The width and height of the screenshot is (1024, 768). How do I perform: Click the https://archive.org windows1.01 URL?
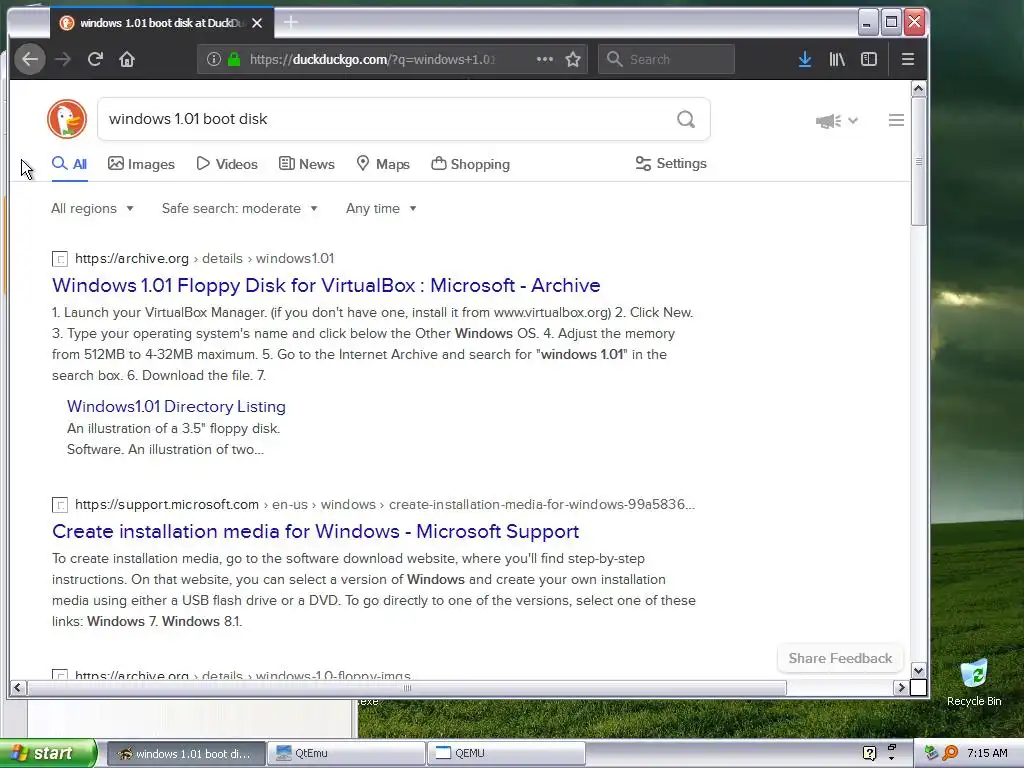(204, 259)
